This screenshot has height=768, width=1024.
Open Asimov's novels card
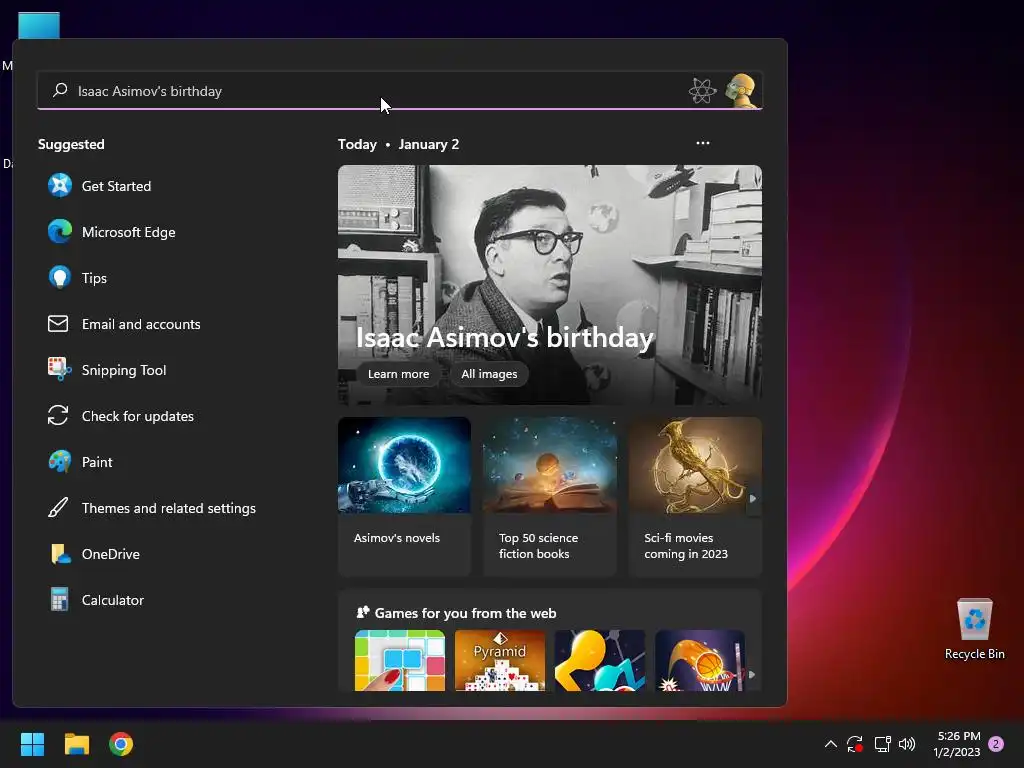pyautogui.click(x=404, y=496)
